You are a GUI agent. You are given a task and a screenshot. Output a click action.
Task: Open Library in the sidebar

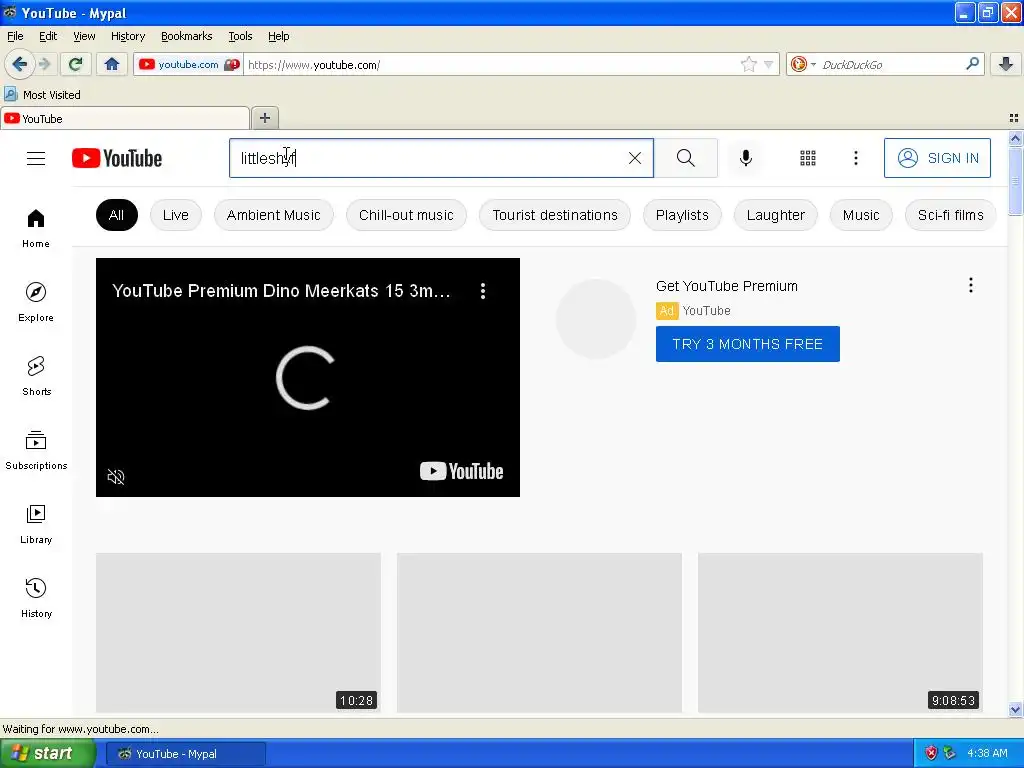tap(36, 524)
